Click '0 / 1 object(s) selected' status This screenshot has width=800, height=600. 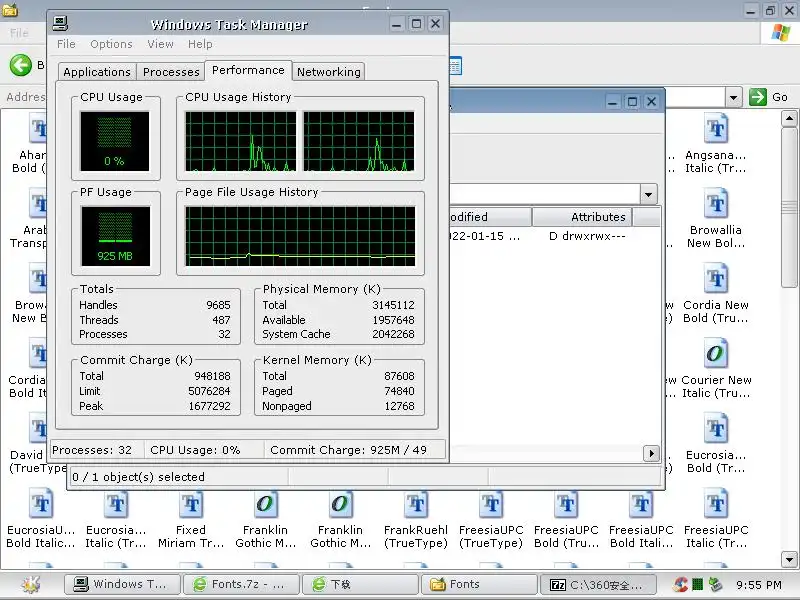[139, 477]
